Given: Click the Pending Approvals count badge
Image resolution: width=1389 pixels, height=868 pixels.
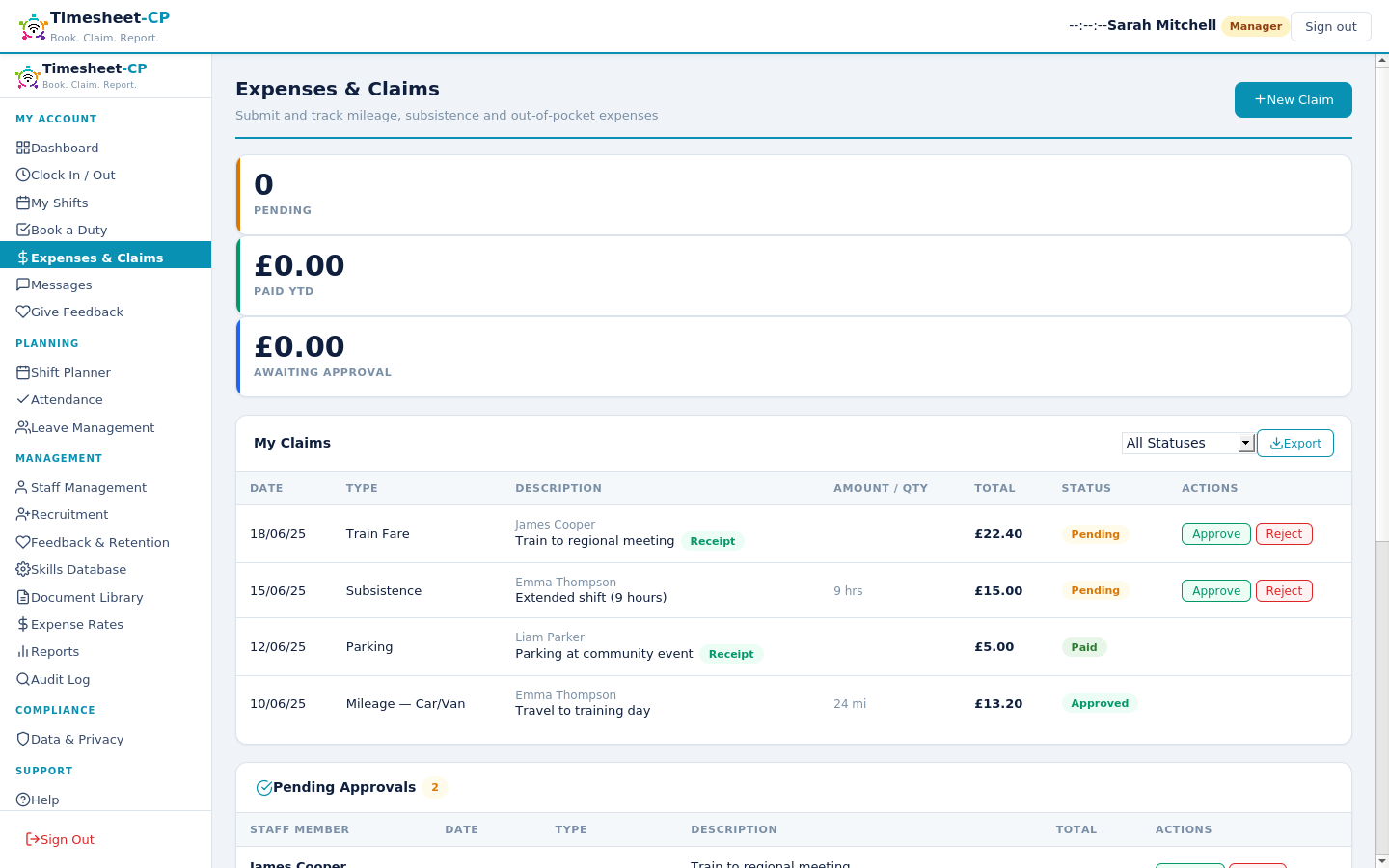Looking at the screenshot, I should point(435,787).
